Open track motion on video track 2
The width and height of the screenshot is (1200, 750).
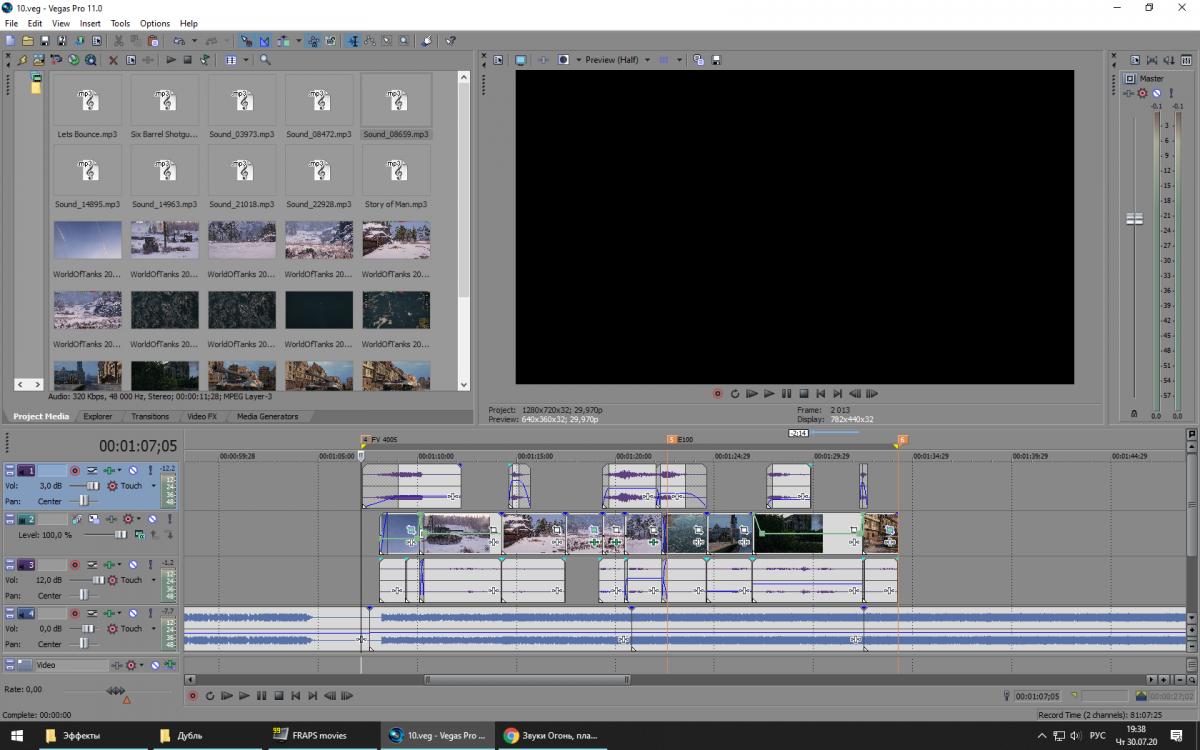coord(93,519)
